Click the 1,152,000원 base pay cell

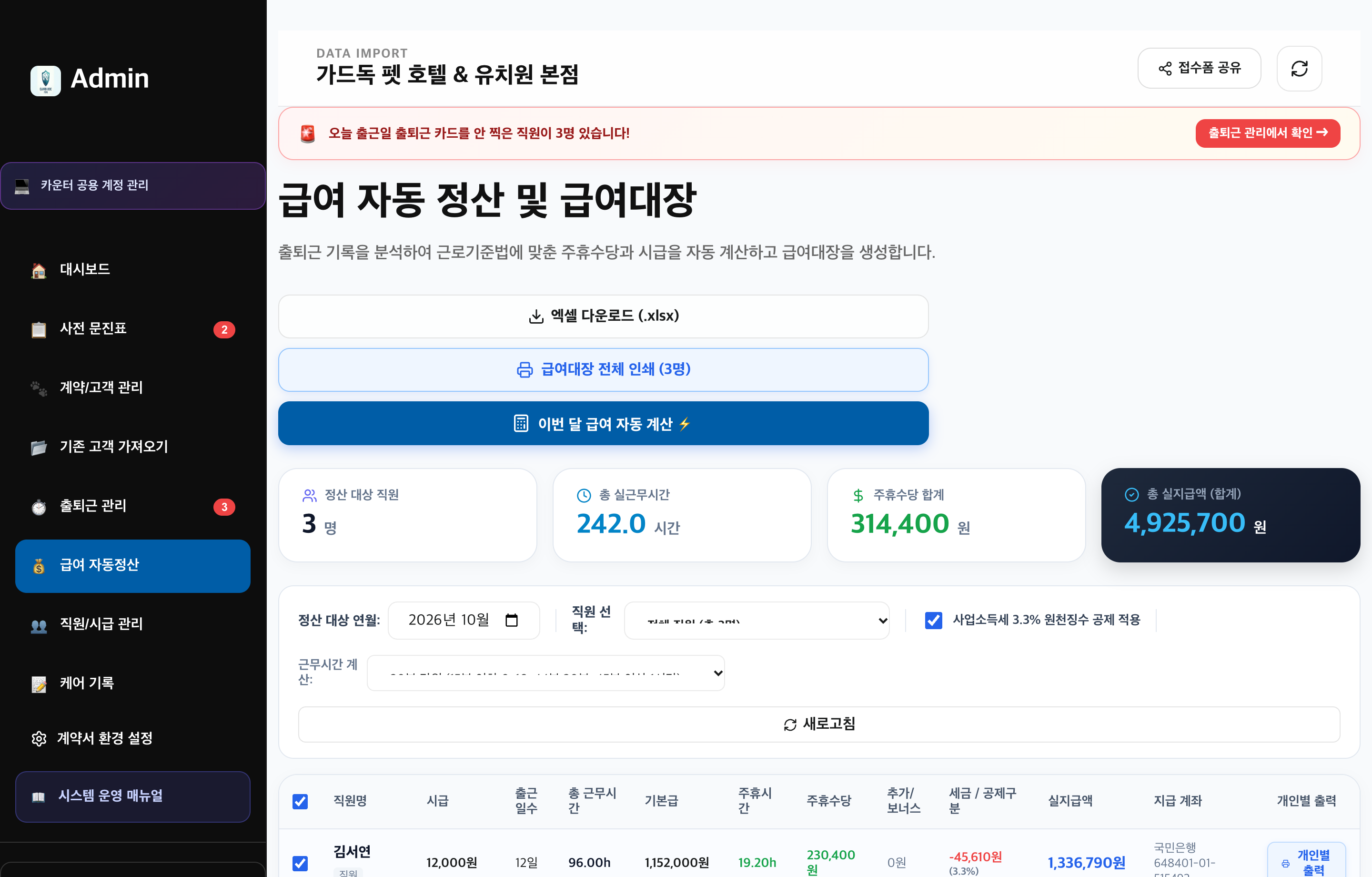(677, 863)
